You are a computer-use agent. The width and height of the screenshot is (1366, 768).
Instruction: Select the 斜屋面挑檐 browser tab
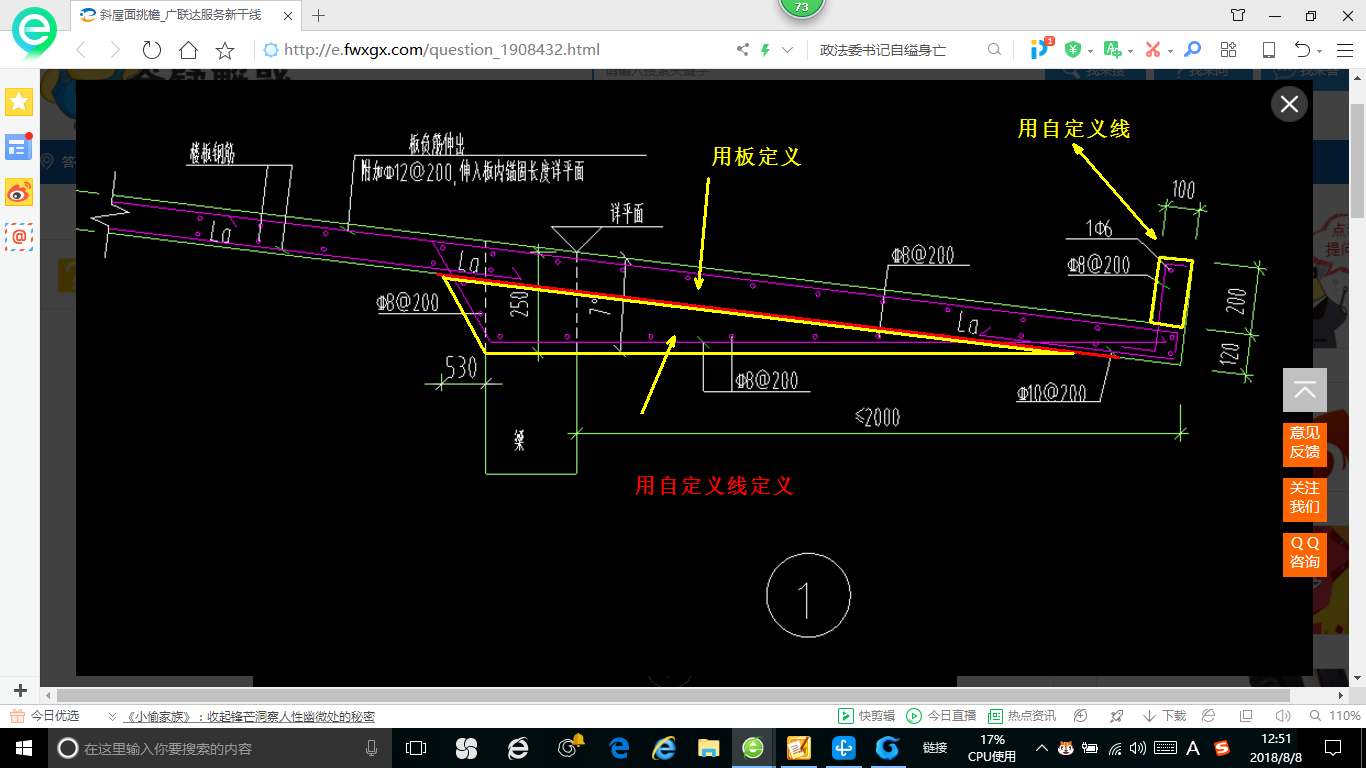(186, 15)
